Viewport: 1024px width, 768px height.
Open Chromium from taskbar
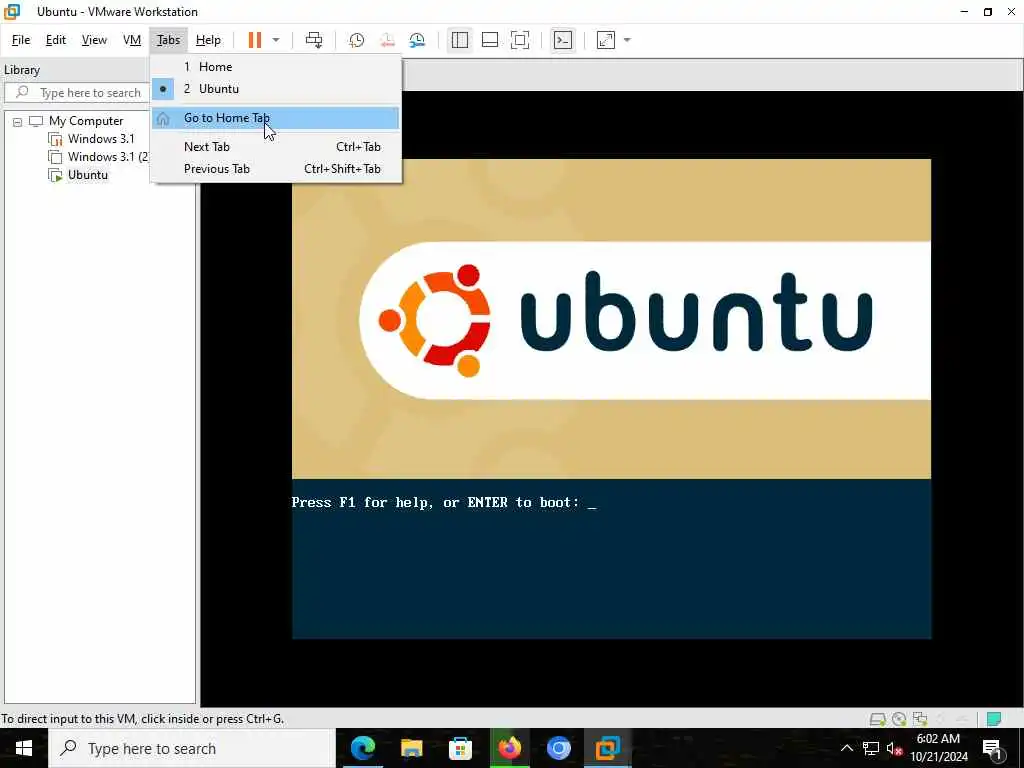coord(558,748)
